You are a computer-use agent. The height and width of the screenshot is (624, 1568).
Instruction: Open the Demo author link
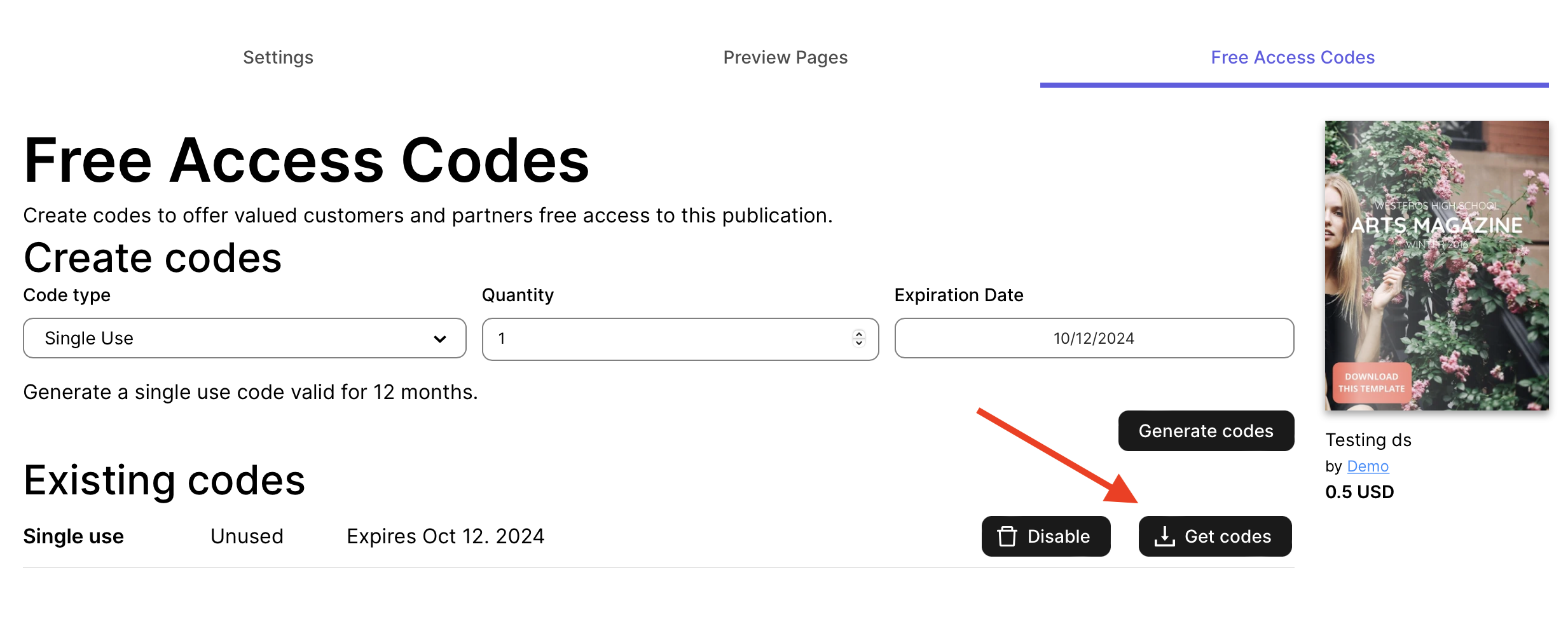[1368, 466]
